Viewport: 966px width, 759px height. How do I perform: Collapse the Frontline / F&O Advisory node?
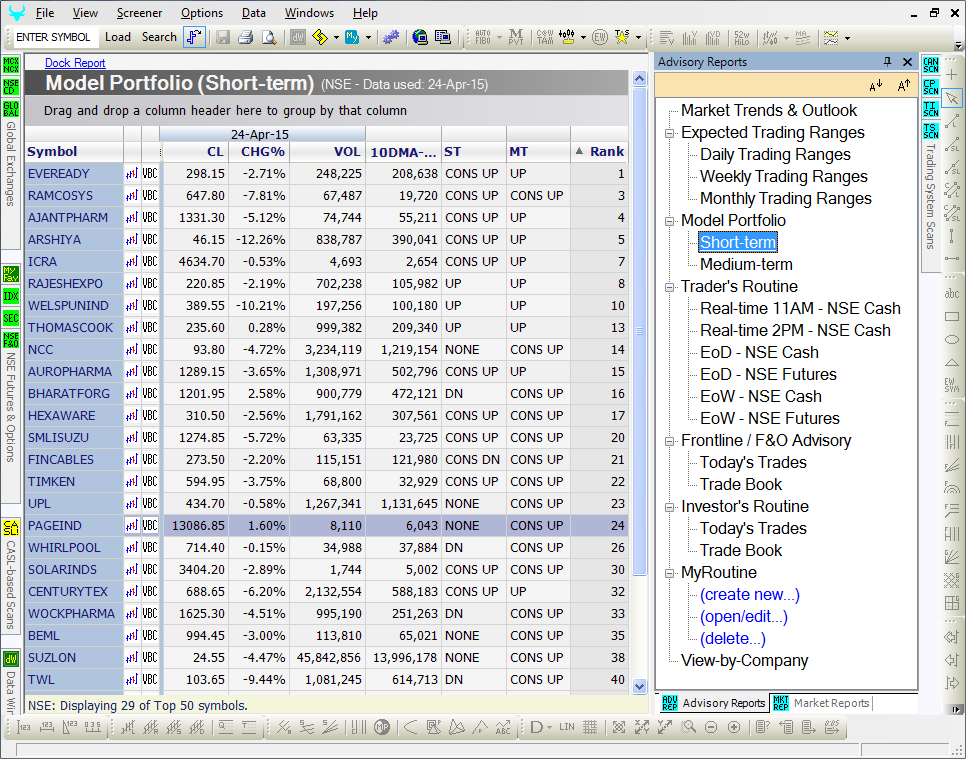point(670,440)
